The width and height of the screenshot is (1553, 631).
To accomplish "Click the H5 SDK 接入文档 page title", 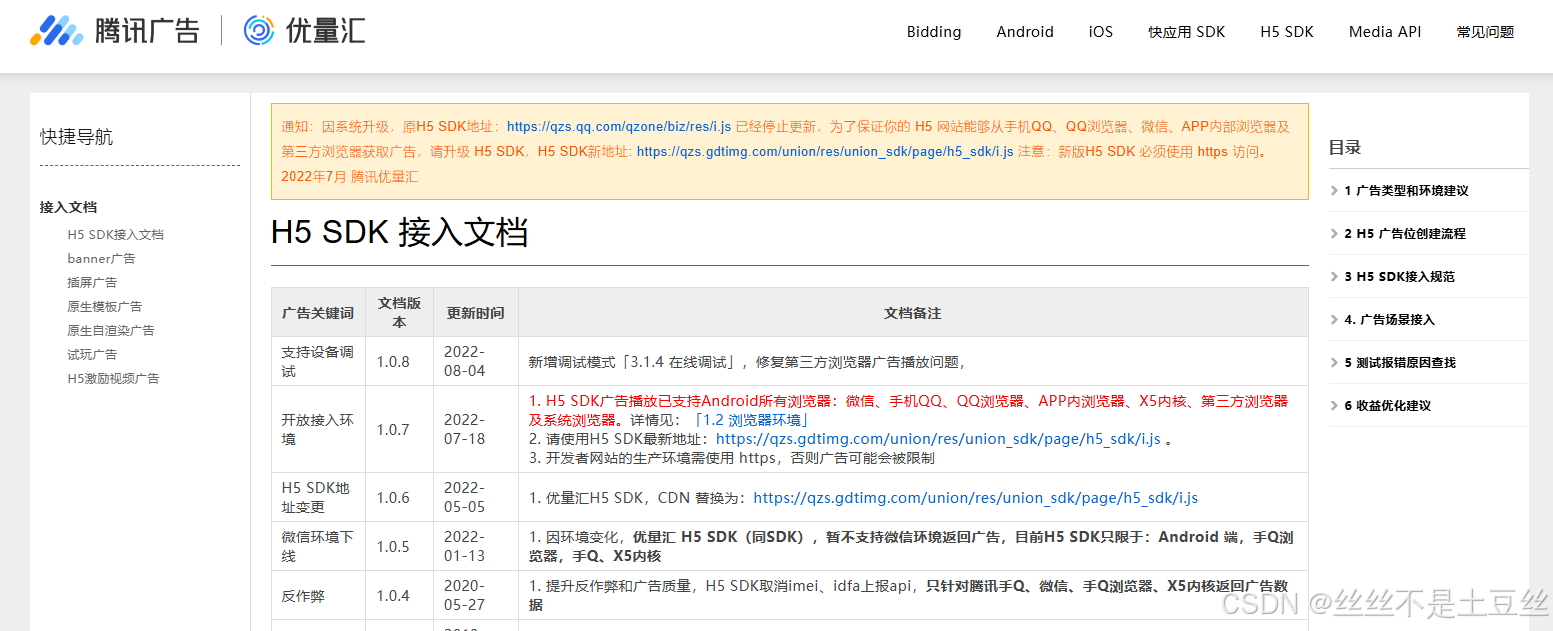I will [x=400, y=233].
